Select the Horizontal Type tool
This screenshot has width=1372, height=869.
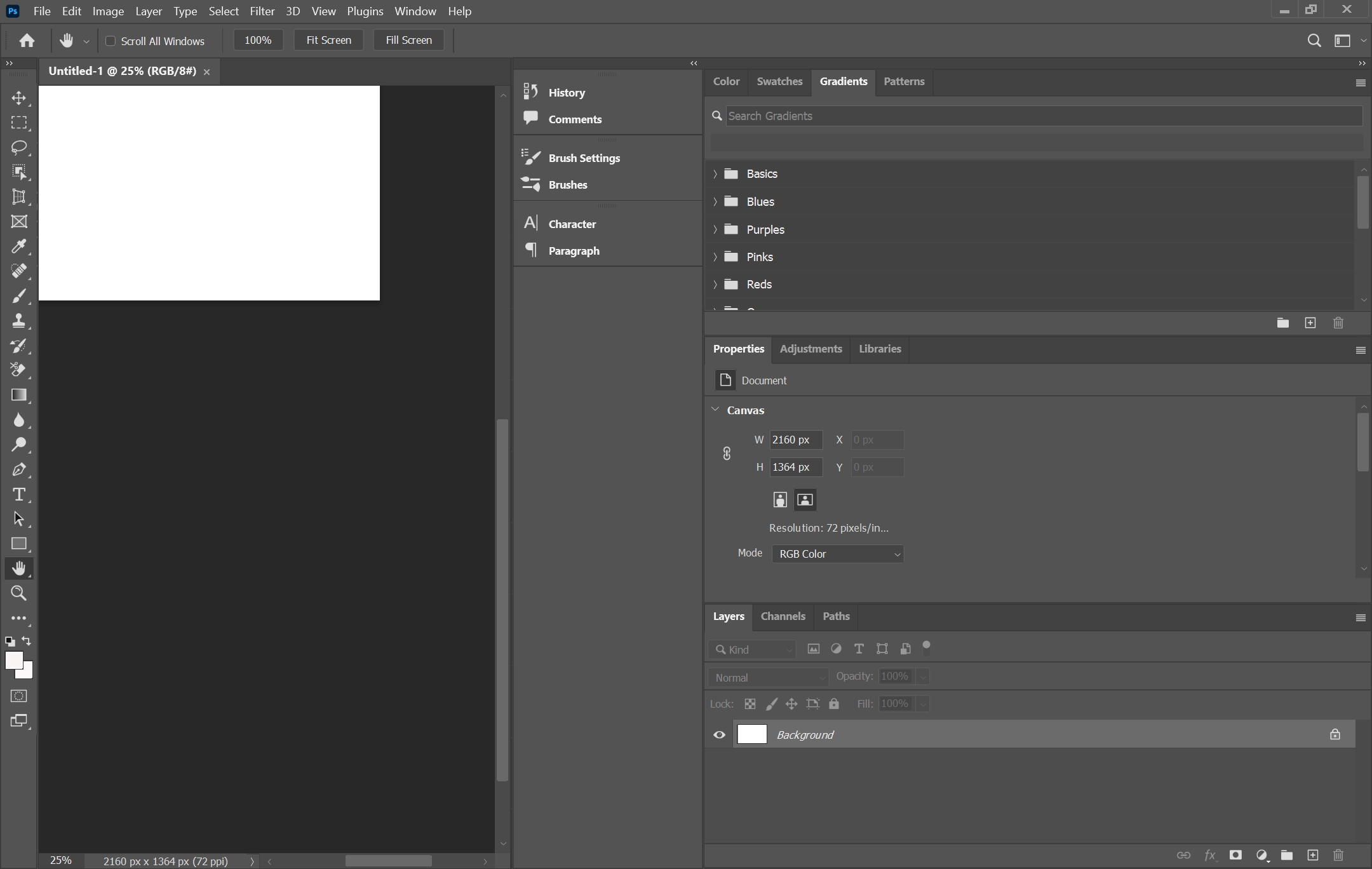point(19,494)
